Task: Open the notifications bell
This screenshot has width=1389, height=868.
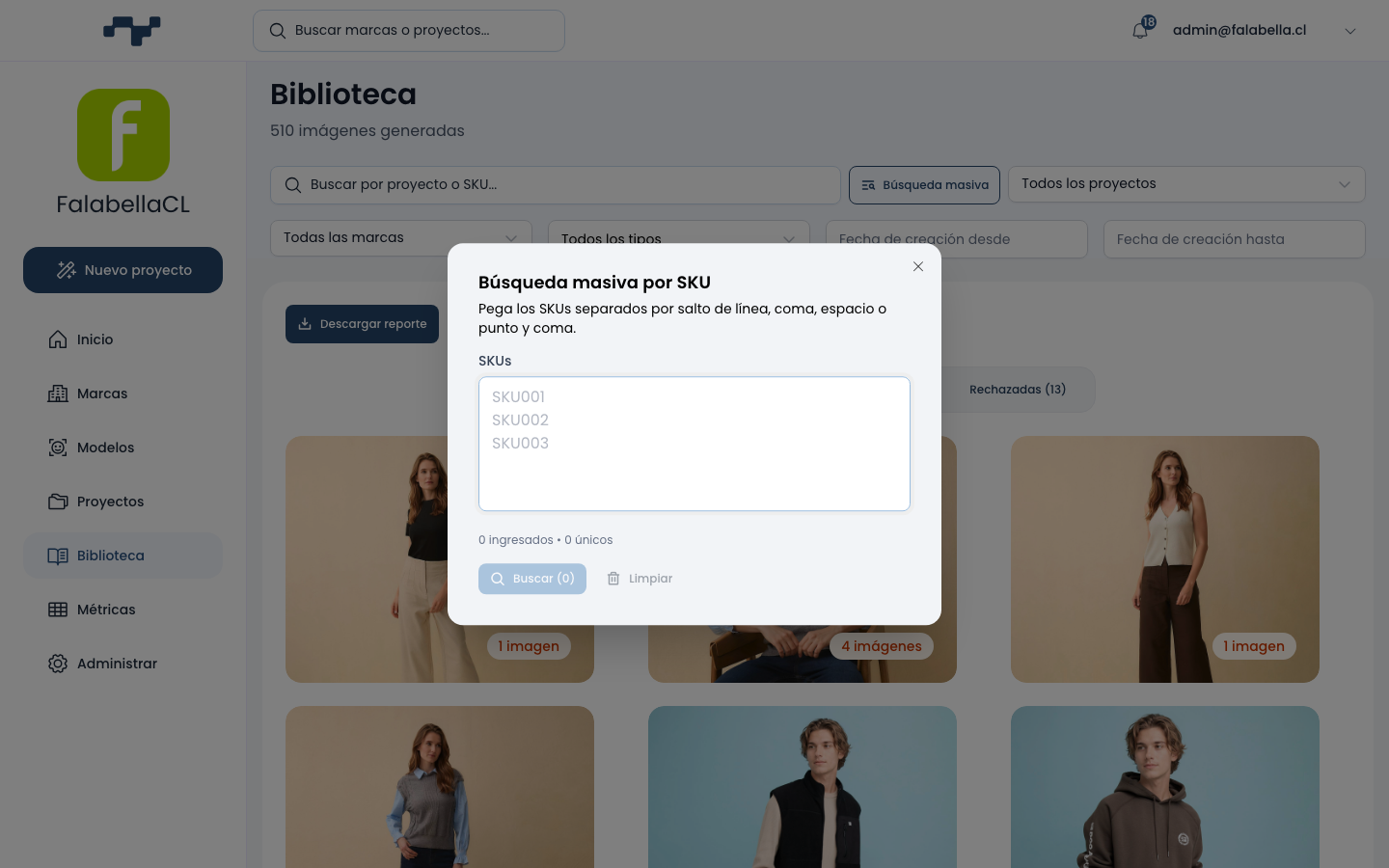Action: click(1140, 31)
